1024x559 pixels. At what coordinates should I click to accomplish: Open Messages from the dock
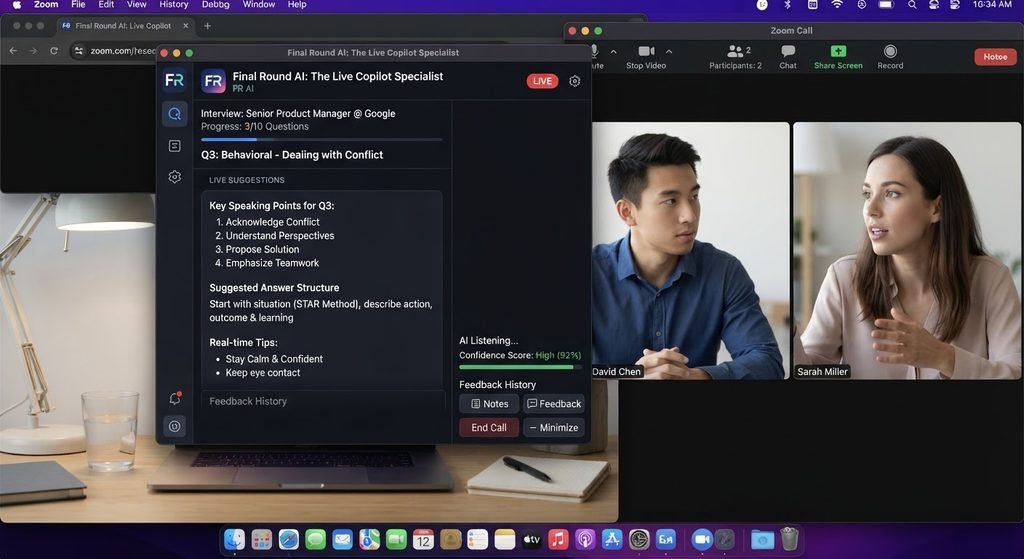pyautogui.click(x=315, y=539)
